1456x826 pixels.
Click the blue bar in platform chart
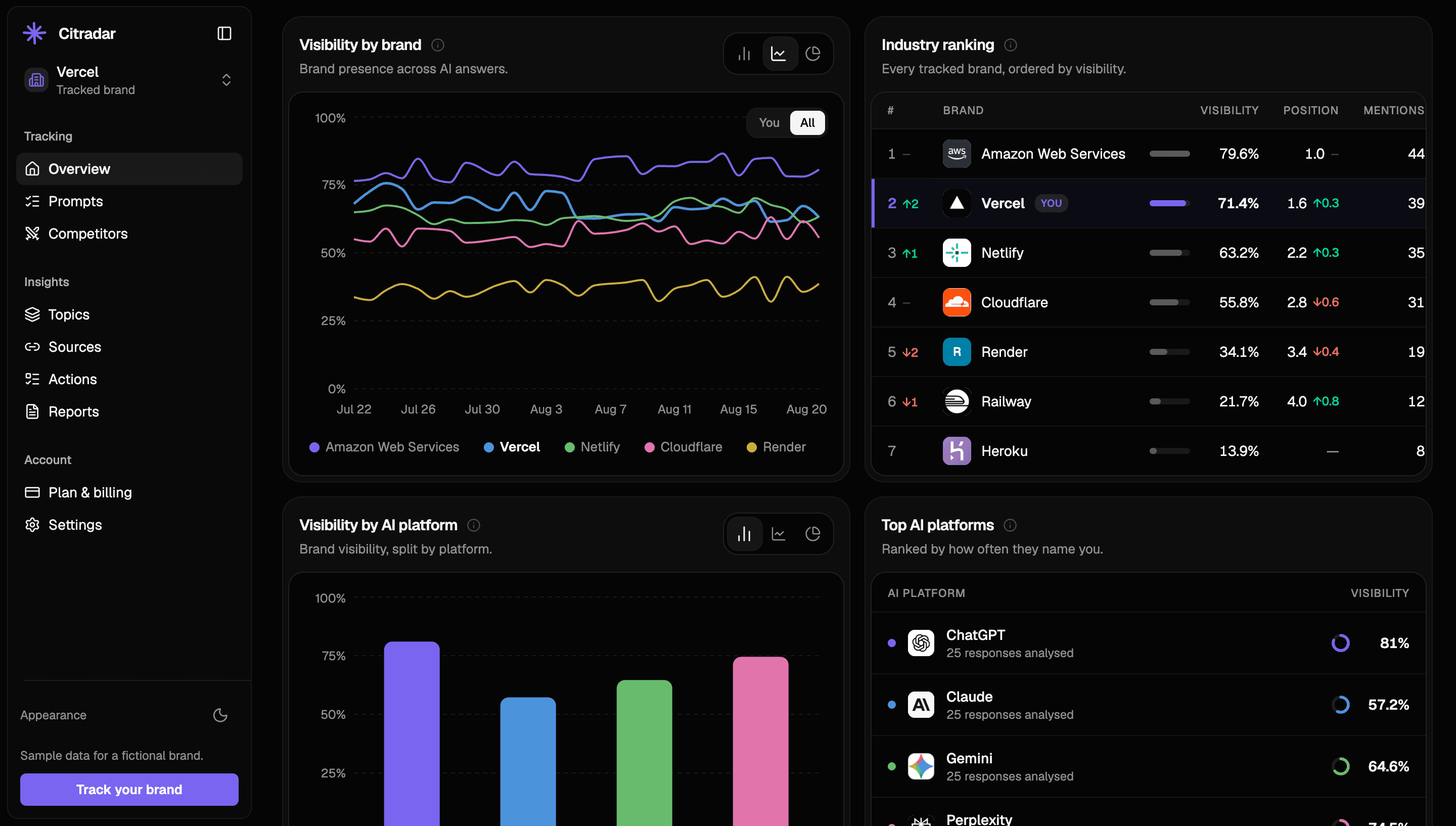click(528, 761)
